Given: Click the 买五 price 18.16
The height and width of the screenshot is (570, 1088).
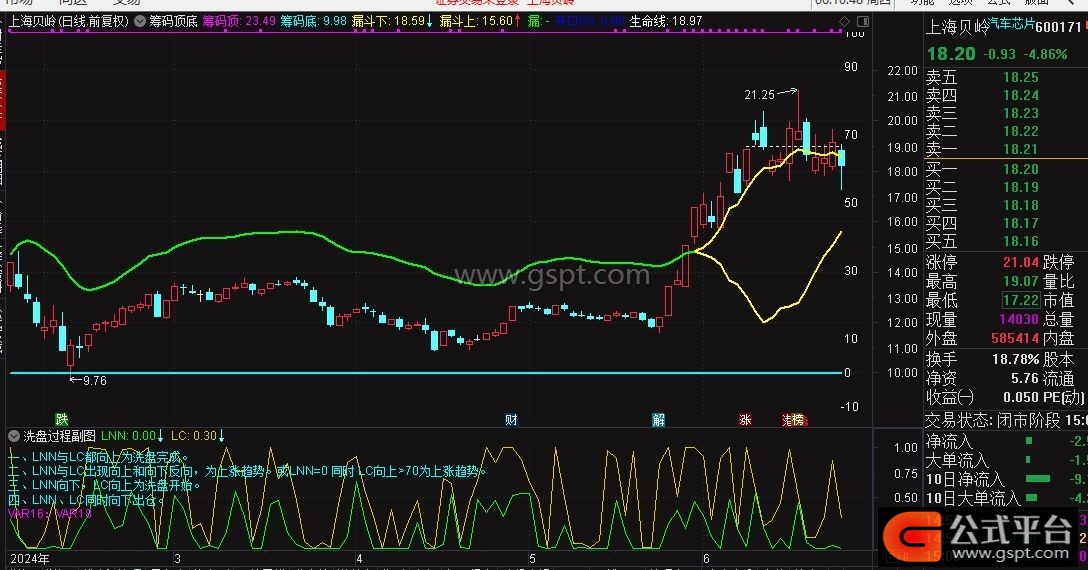Looking at the screenshot, I should point(1021,242).
